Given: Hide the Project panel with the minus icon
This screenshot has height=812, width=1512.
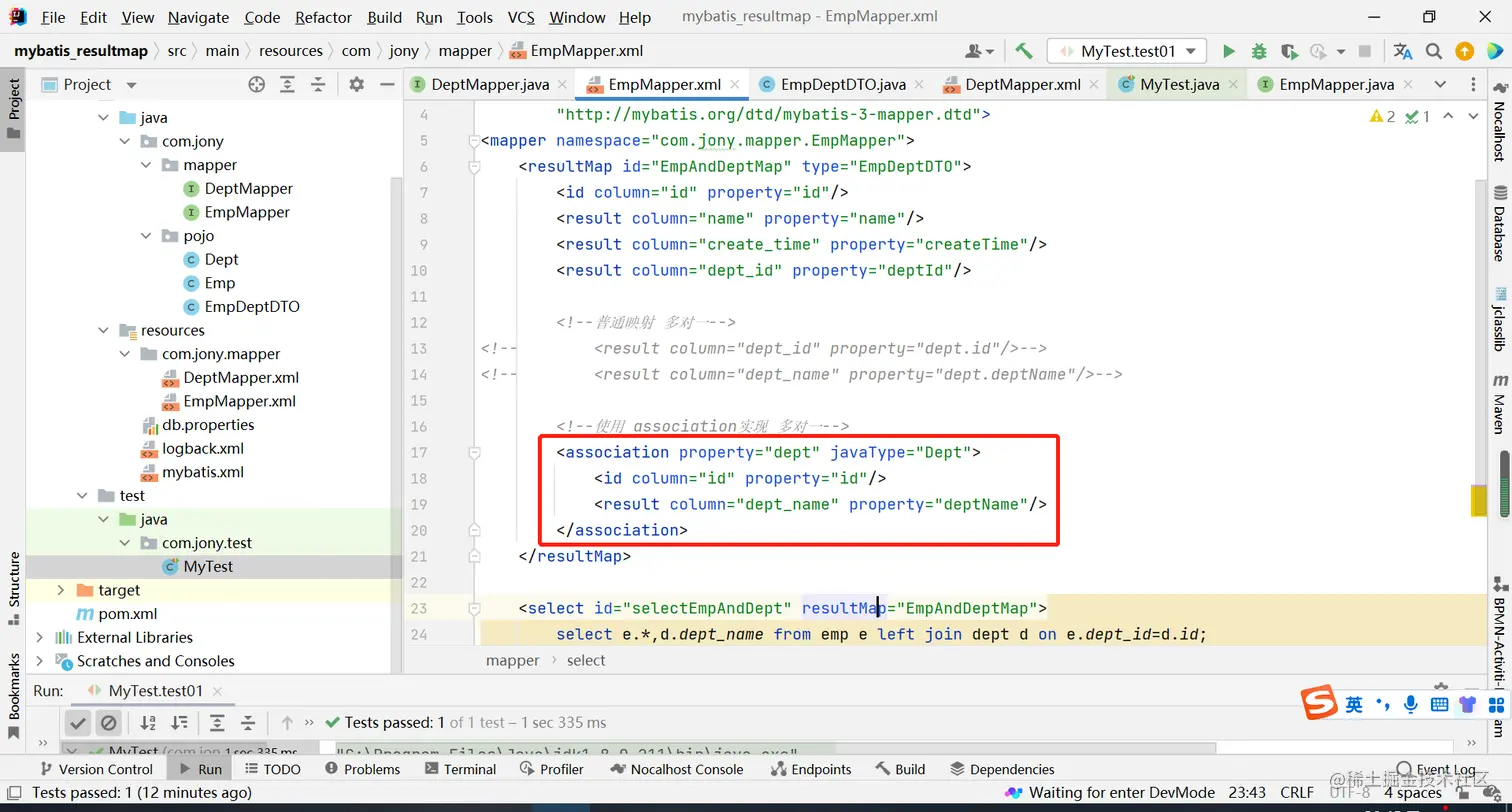Looking at the screenshot, I should (387, 85).
